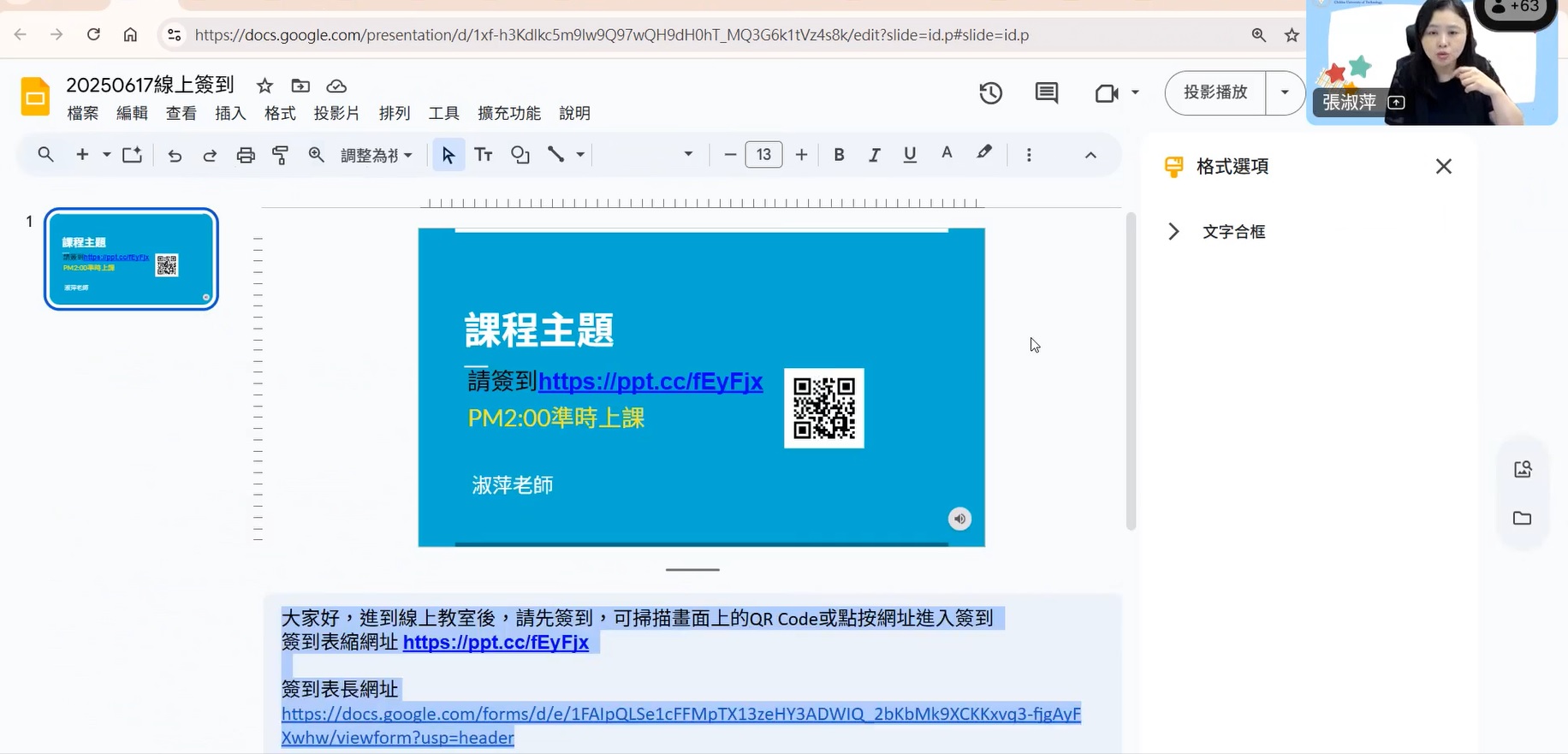Reload the page

(93, 35)
